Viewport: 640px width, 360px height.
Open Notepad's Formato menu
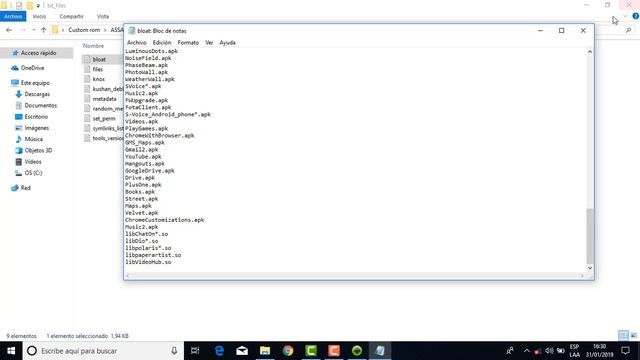pyautogui.click(x=188, y=42)
